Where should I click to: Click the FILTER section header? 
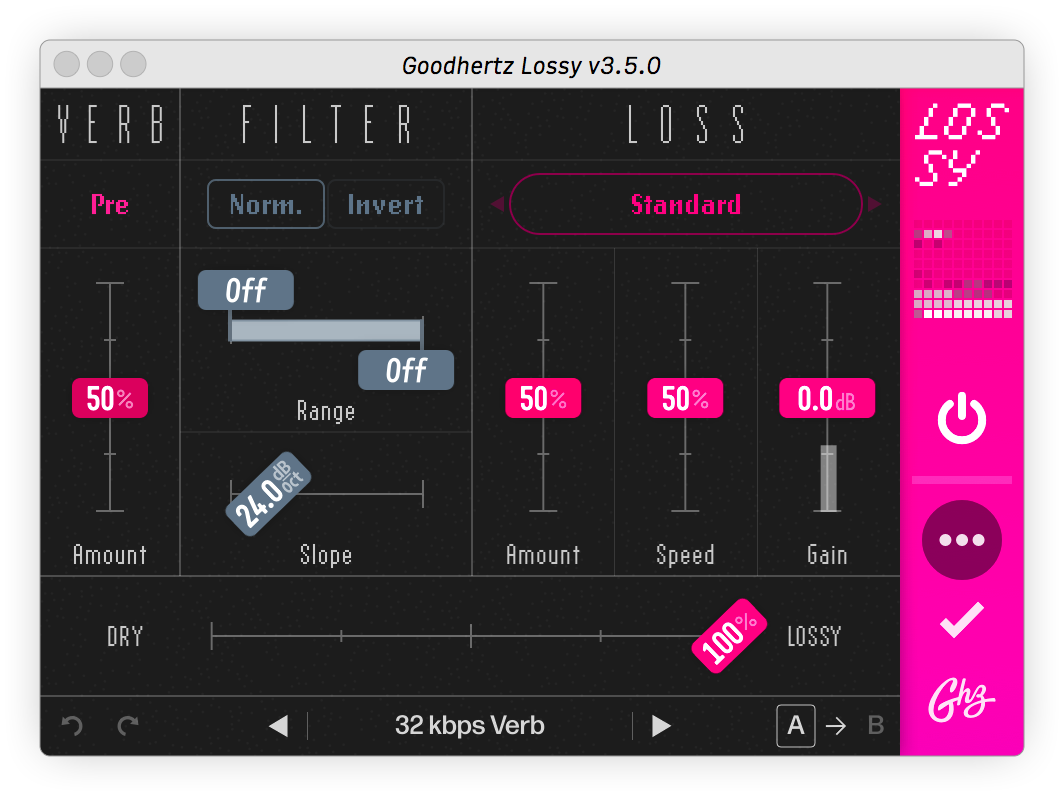click(326, 124)
